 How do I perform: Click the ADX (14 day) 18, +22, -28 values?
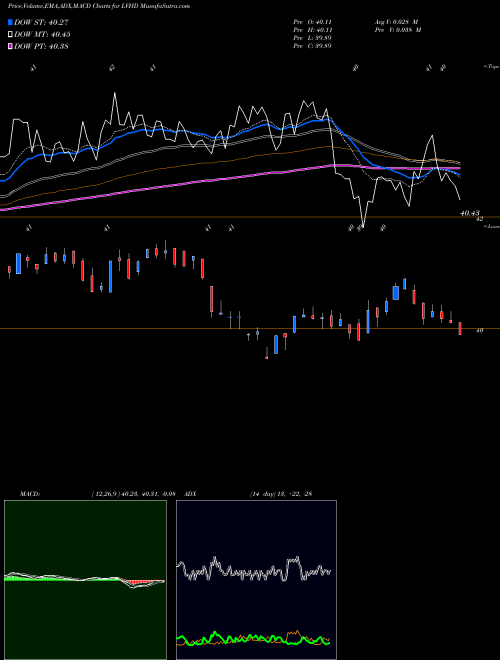pos(281,494)
